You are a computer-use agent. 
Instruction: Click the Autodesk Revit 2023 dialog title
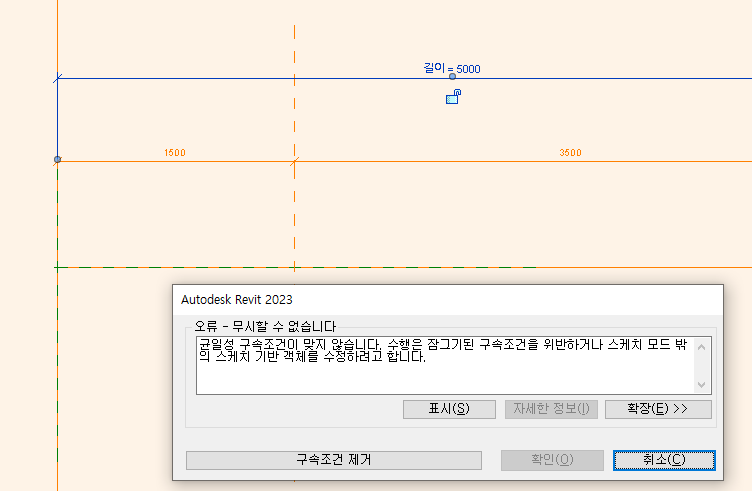[x=237, y=300]
